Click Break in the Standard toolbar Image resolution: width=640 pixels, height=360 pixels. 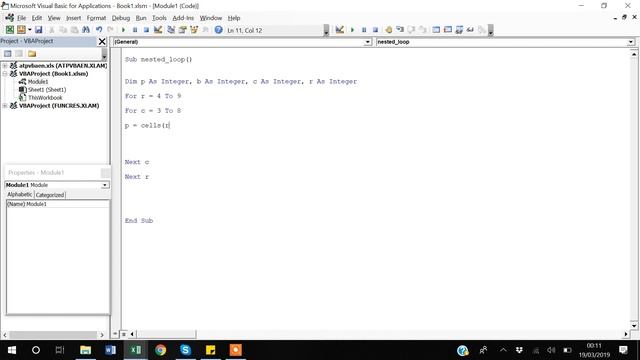tap(135, 30)
